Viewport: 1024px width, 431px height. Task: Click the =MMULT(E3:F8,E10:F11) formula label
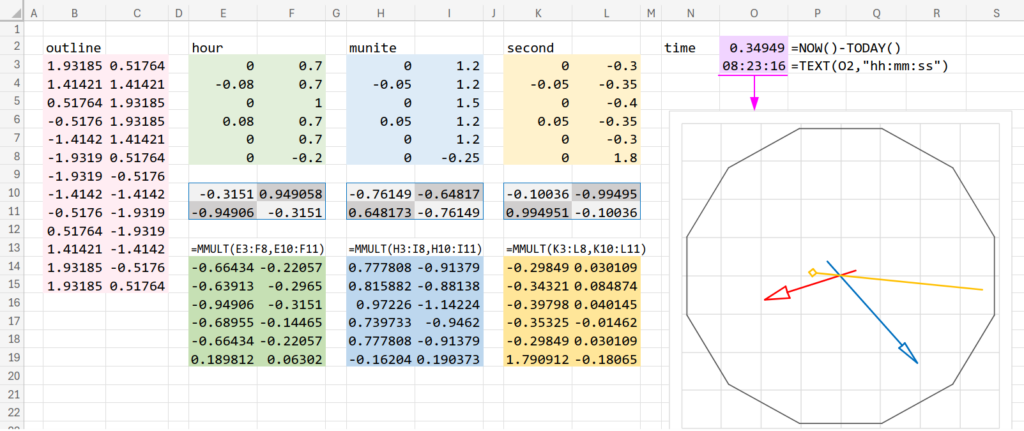pos(256,248)
